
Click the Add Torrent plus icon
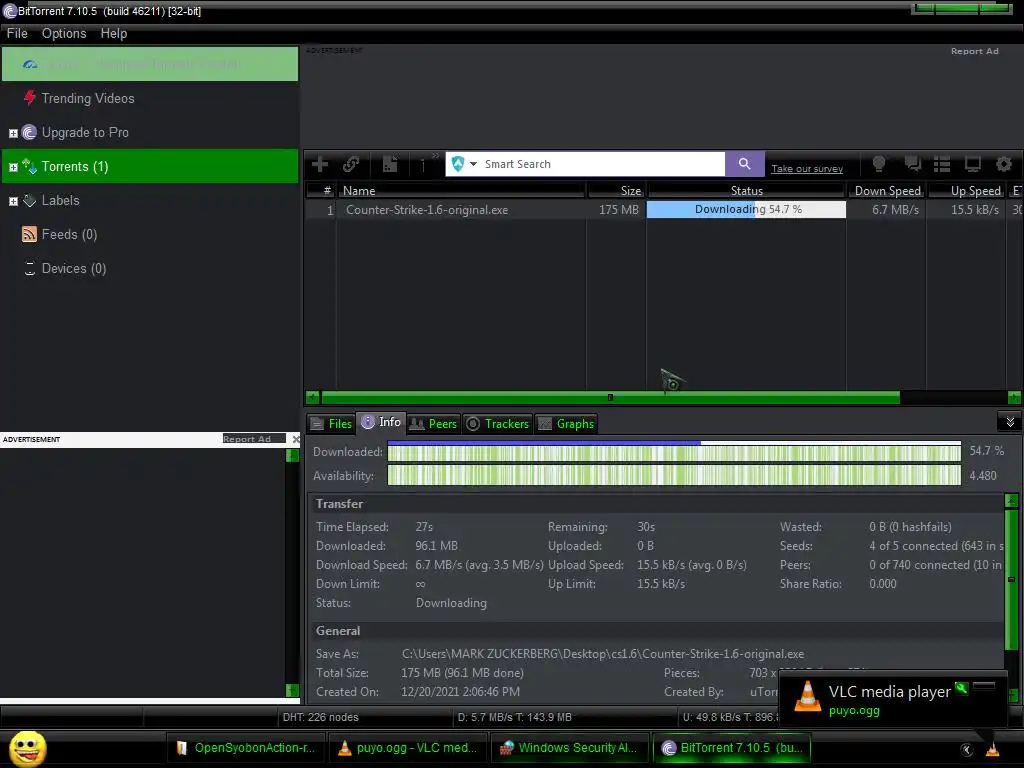[320, 164]
